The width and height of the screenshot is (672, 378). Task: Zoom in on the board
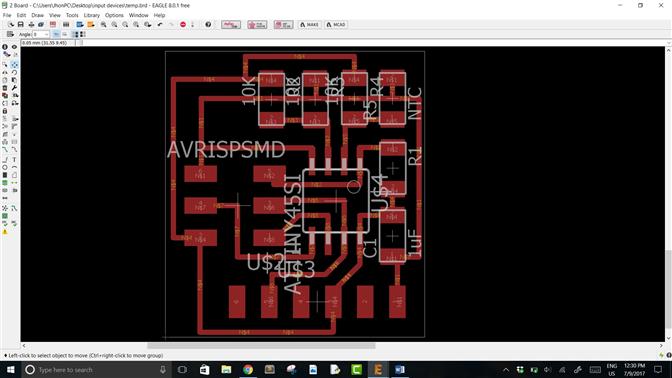(114, 24)
